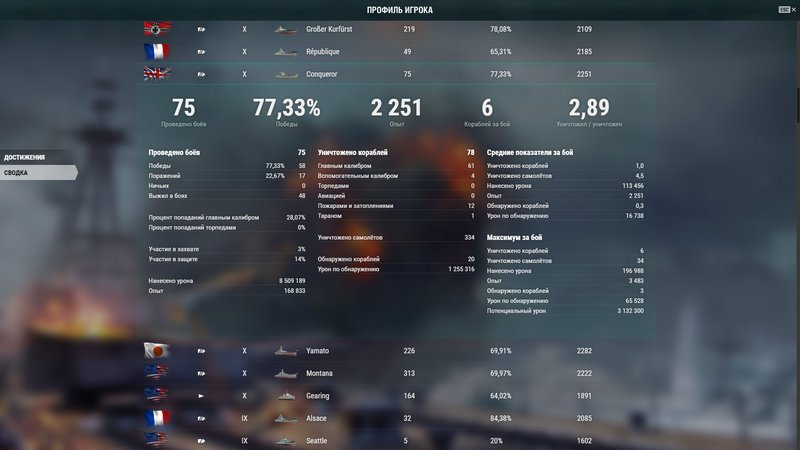Click battleship class icon in République row
This screenshot has height=450, width=800.
(201, 52)
